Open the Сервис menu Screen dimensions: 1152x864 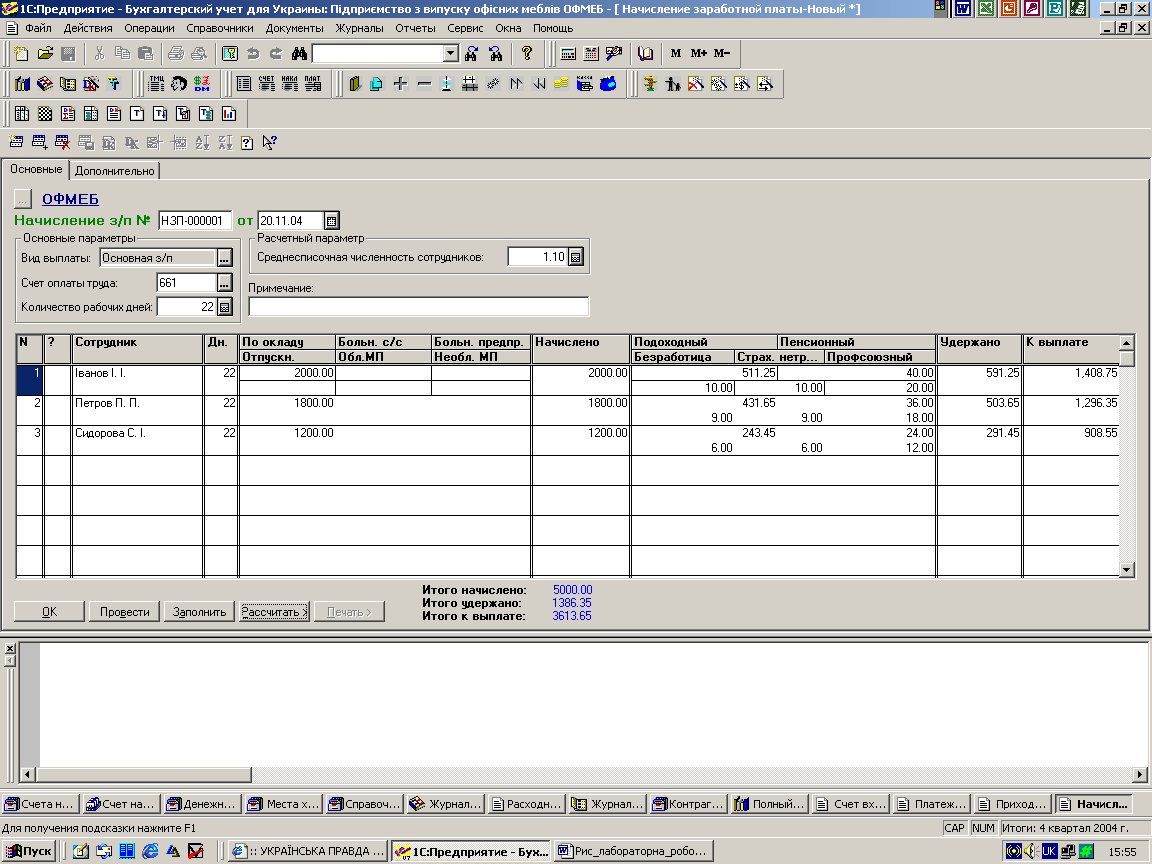coord(465,28)
